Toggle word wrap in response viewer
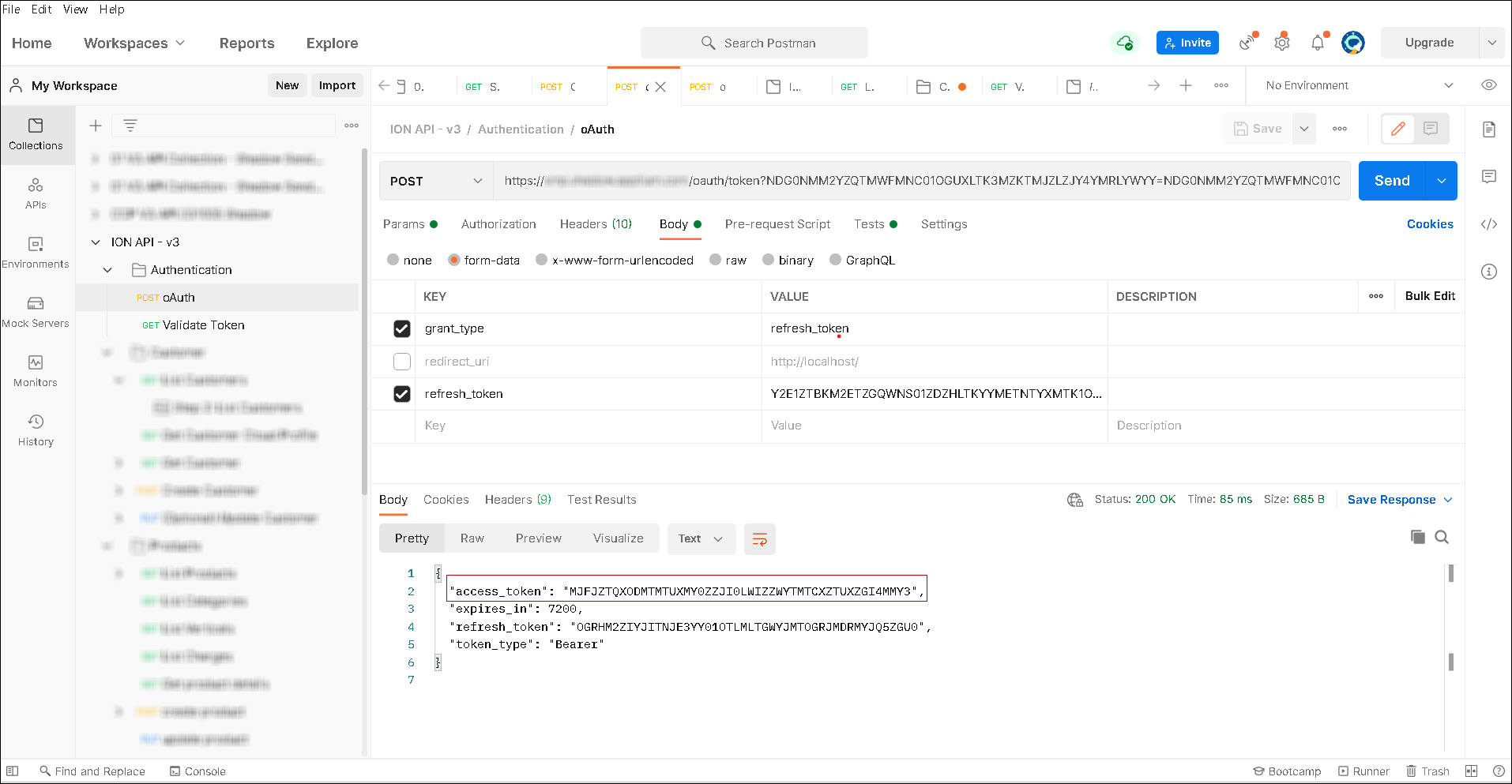1512x784 pixels. click(759, 539)
